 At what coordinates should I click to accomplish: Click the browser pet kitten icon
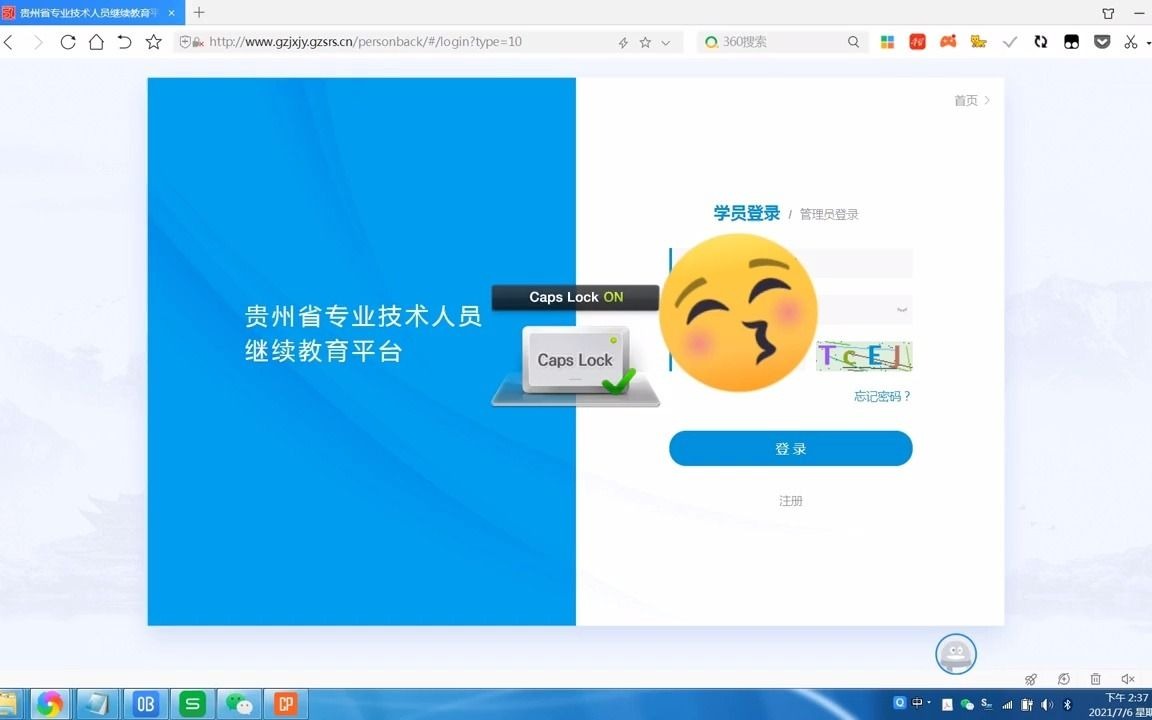[978, 41]
